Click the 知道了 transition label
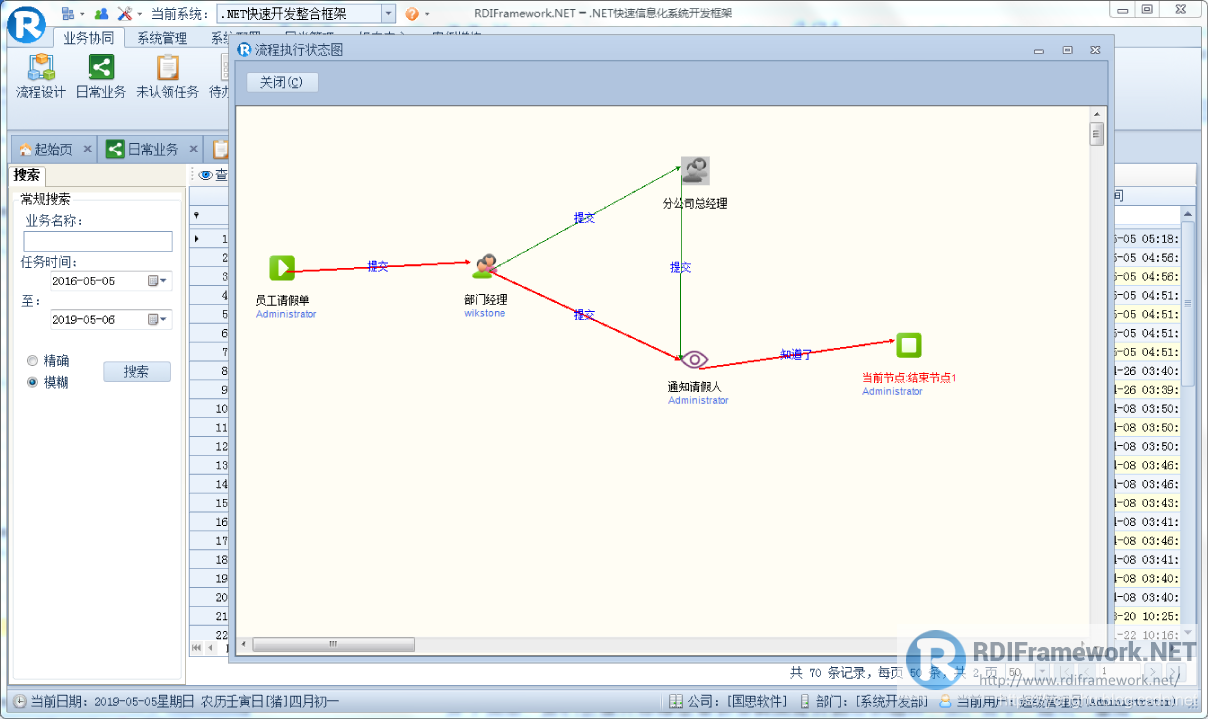 coord(796,354)
